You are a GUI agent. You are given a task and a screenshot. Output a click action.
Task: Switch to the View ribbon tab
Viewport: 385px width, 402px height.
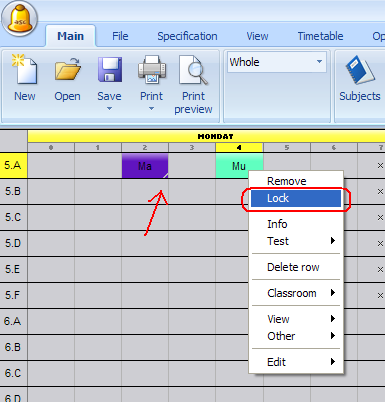(x=257, y=36)
